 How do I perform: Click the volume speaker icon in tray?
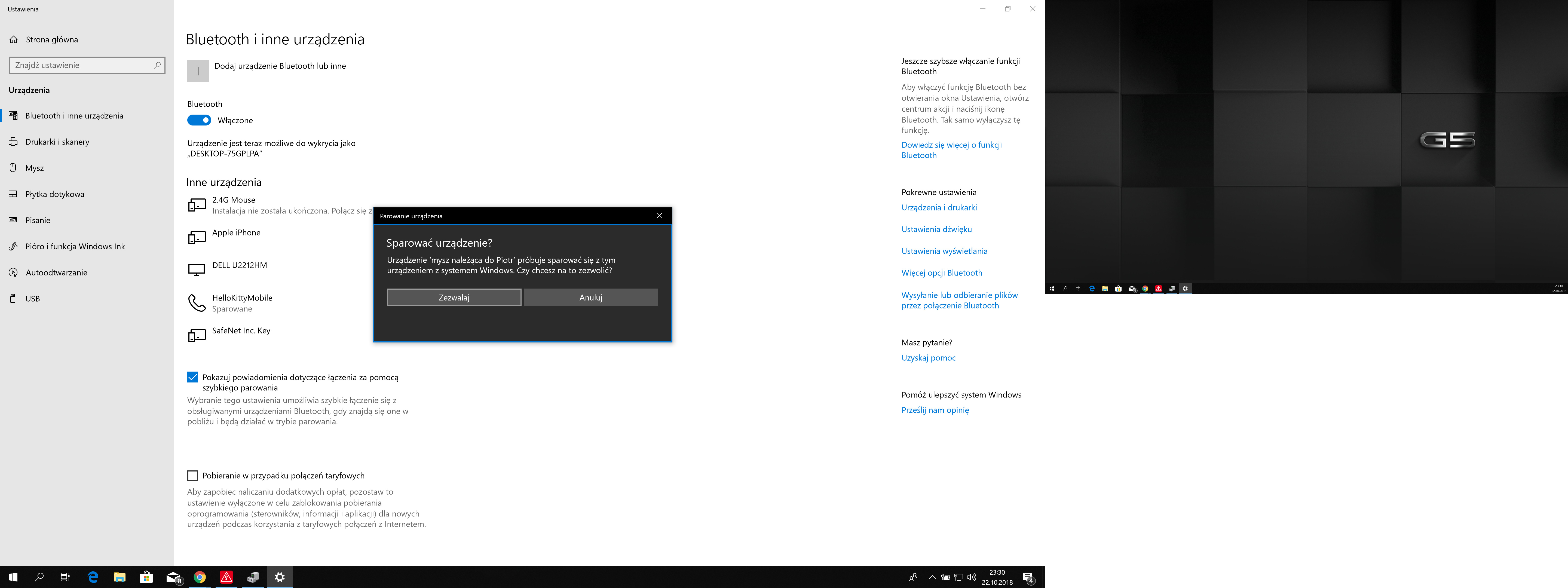[972, 577]
